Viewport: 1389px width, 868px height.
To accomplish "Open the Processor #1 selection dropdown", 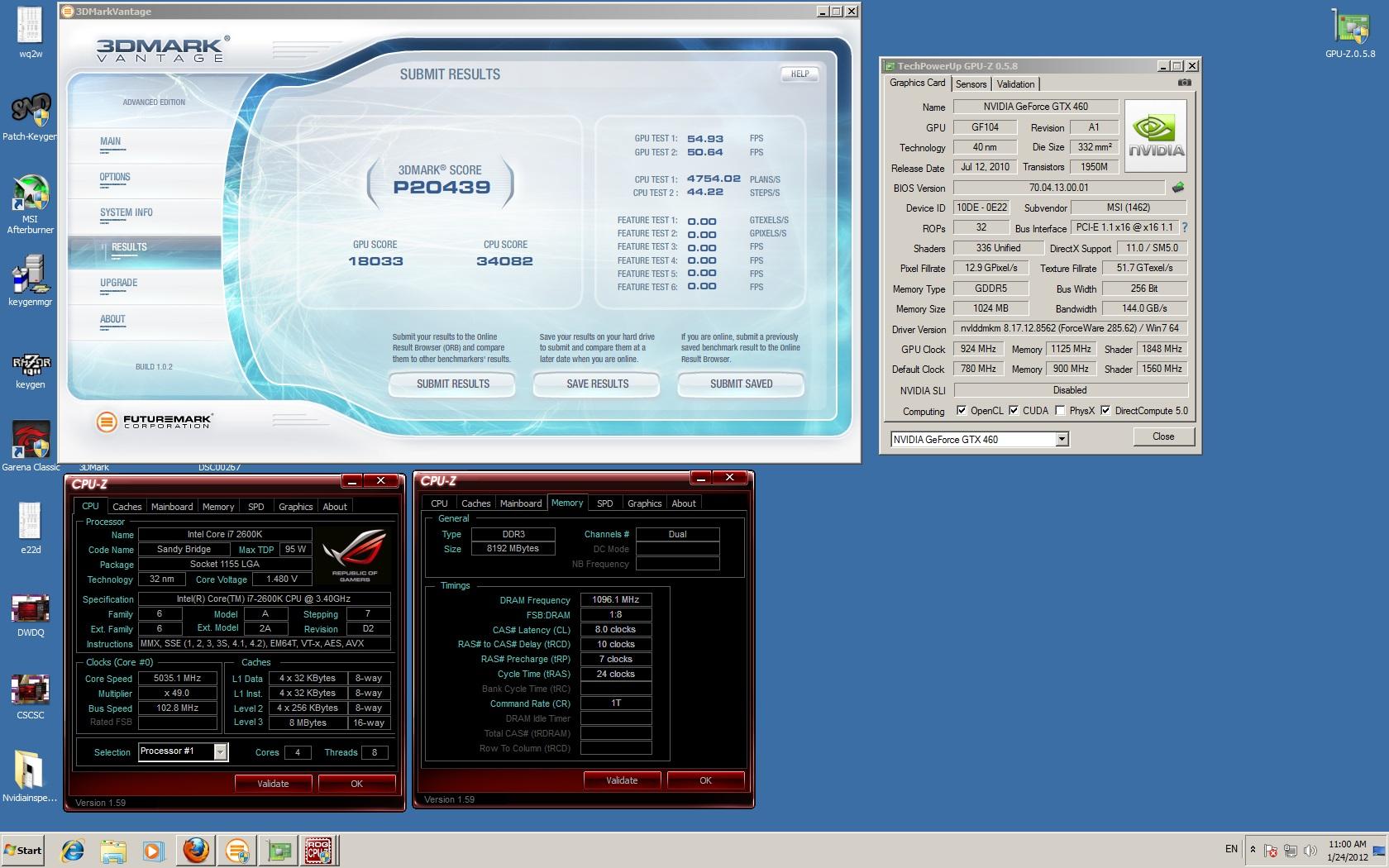I will click(220, 751).
